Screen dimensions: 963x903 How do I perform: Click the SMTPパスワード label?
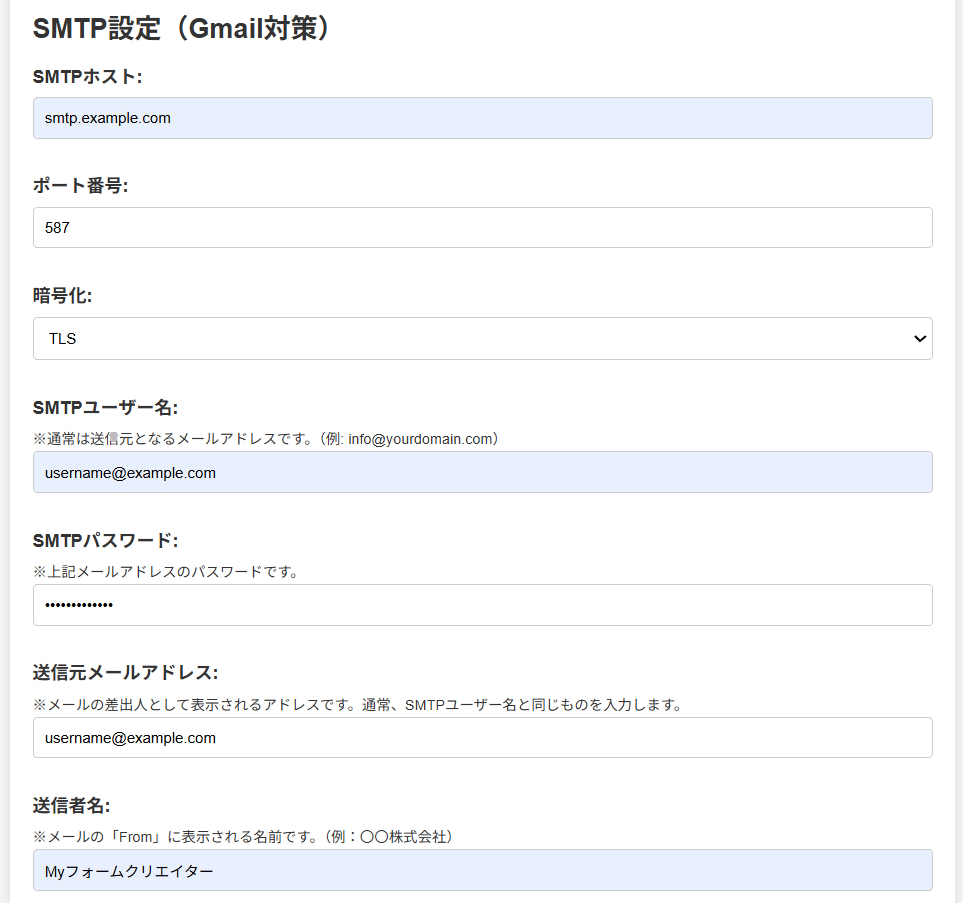(x=105, y=541)
